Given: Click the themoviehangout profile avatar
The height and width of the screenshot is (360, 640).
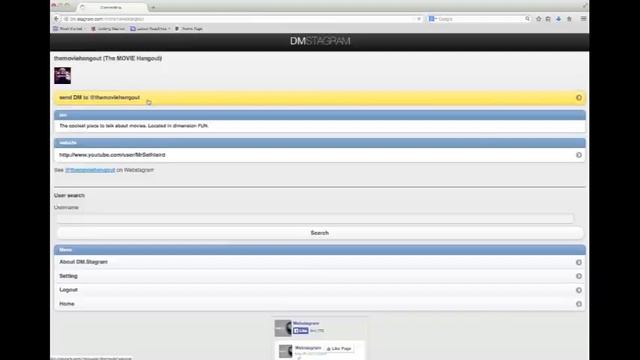Looking at the screenshot, I should coord(62,76).
